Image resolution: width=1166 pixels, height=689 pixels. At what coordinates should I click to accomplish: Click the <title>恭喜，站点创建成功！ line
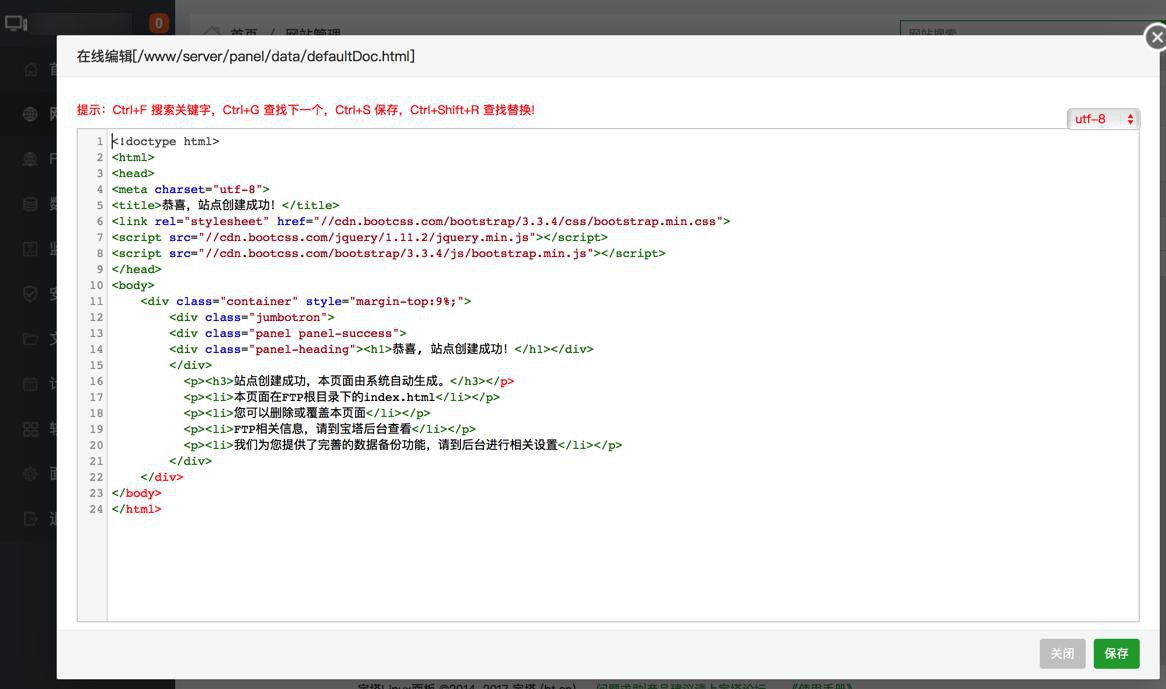coord(225,205)
